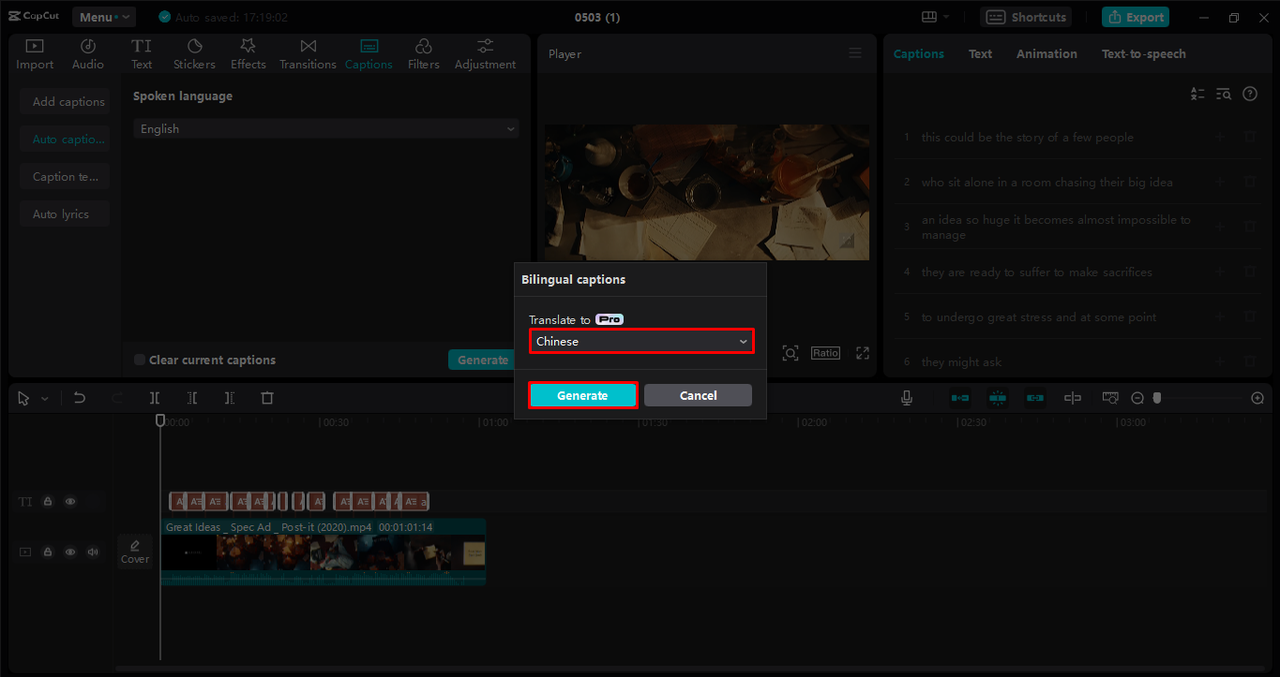
Task: Click the microphone record voiceover icon
Action: pyautogui.click(x=907, y=398)
